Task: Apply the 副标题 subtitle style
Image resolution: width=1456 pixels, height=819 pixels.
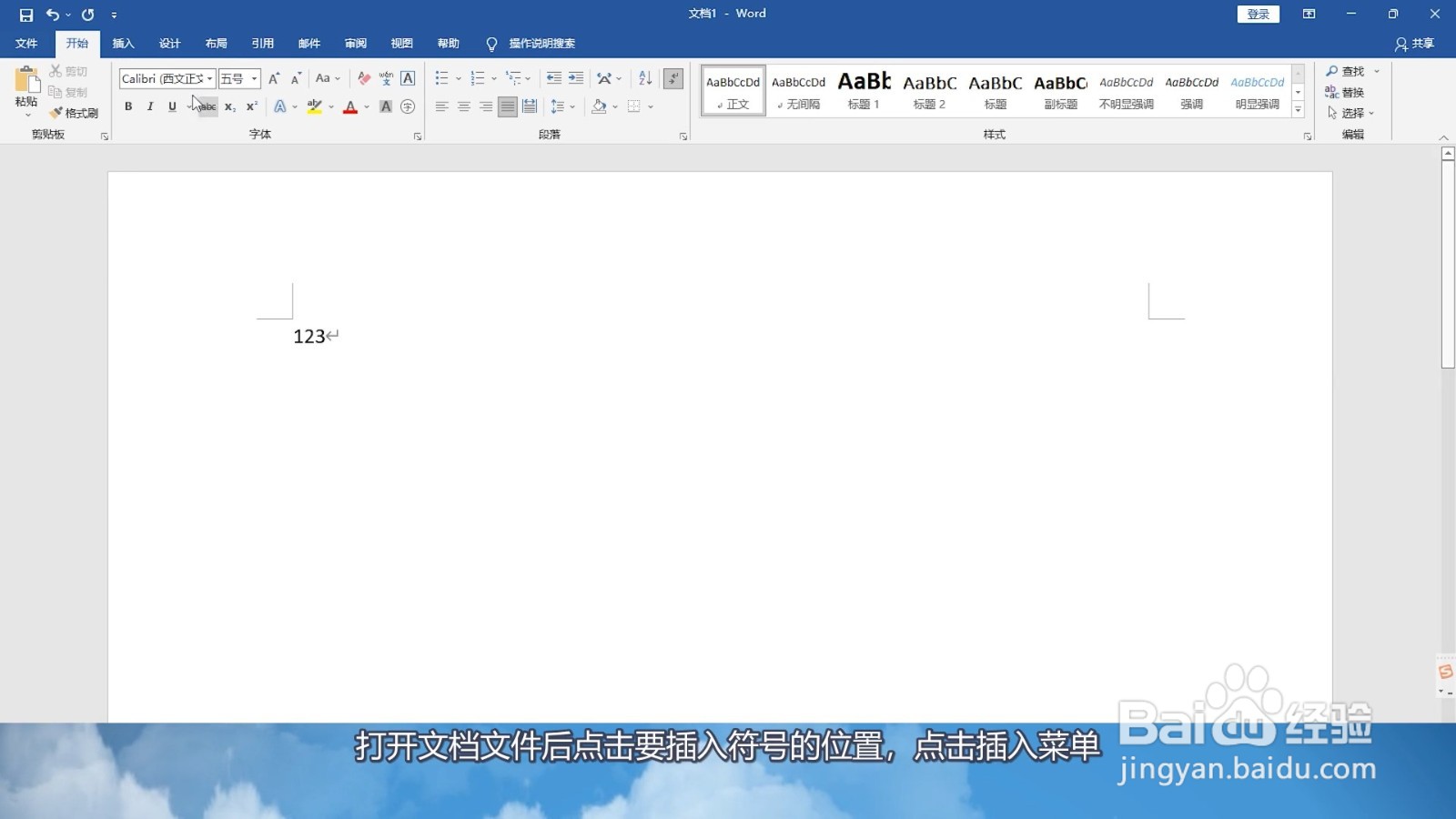Action: [x=1060, y=91]
